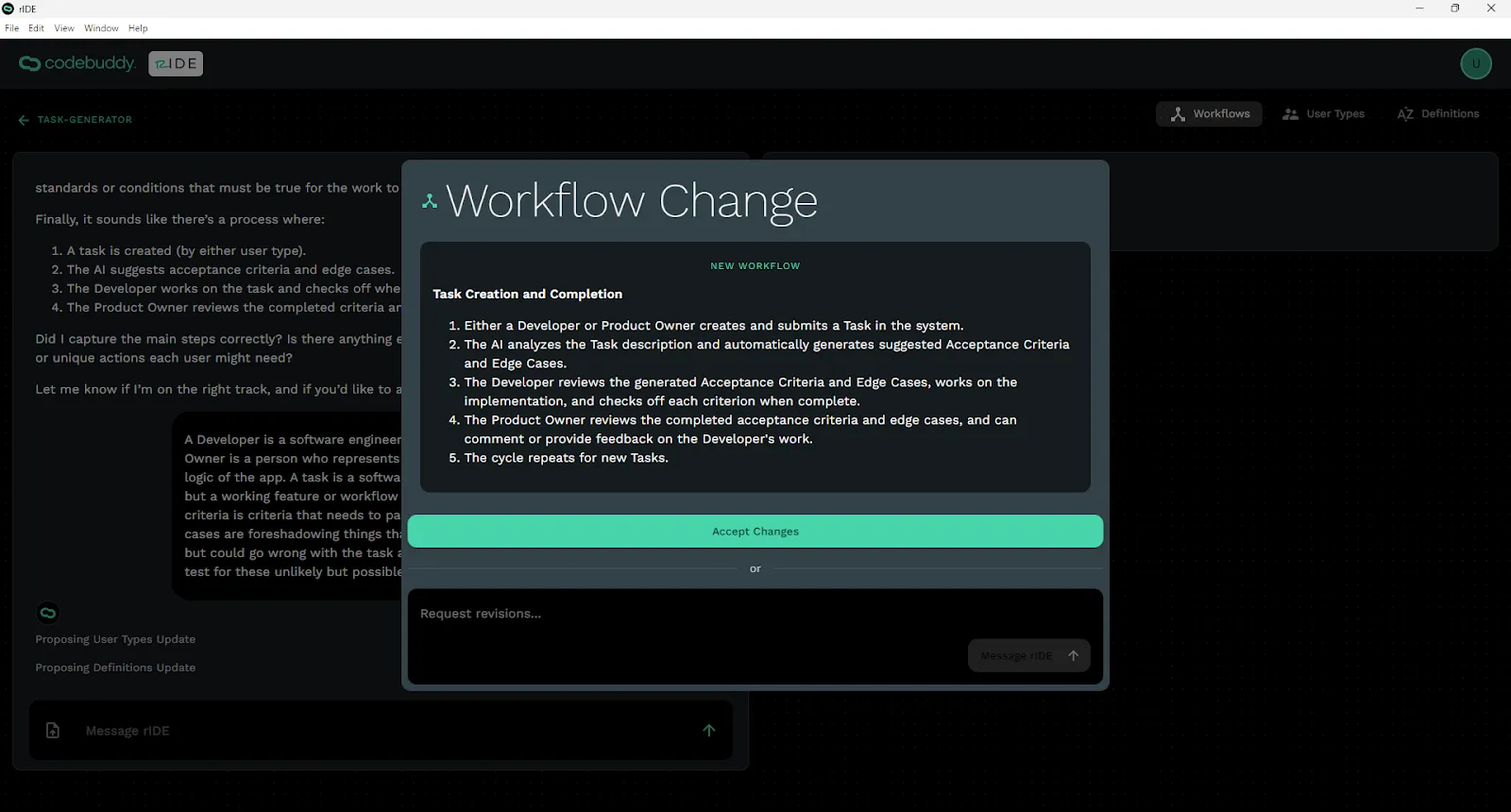Click the send arrow in revisions box
Image resolution: width=1511 pixels, height=812 pixels.
[x=1074, y=655]
